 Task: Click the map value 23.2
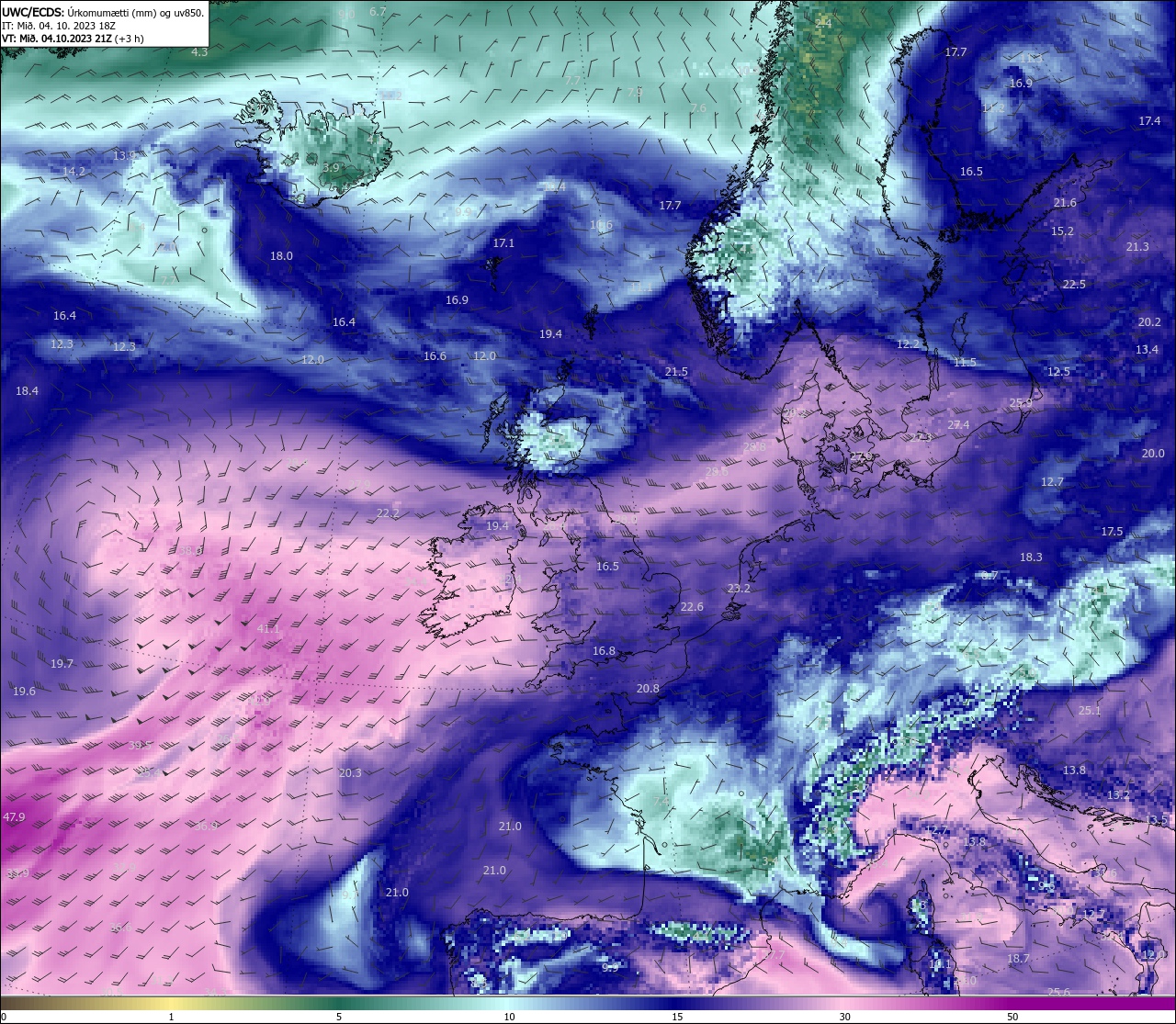click(739, 588)
